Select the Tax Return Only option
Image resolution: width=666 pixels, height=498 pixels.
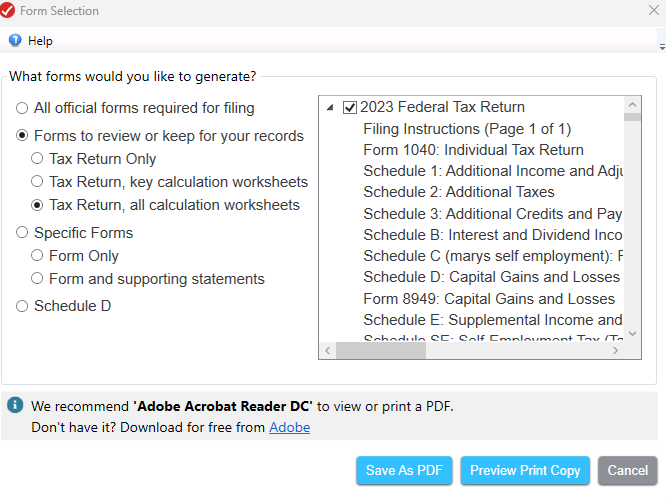coord(37,158)
